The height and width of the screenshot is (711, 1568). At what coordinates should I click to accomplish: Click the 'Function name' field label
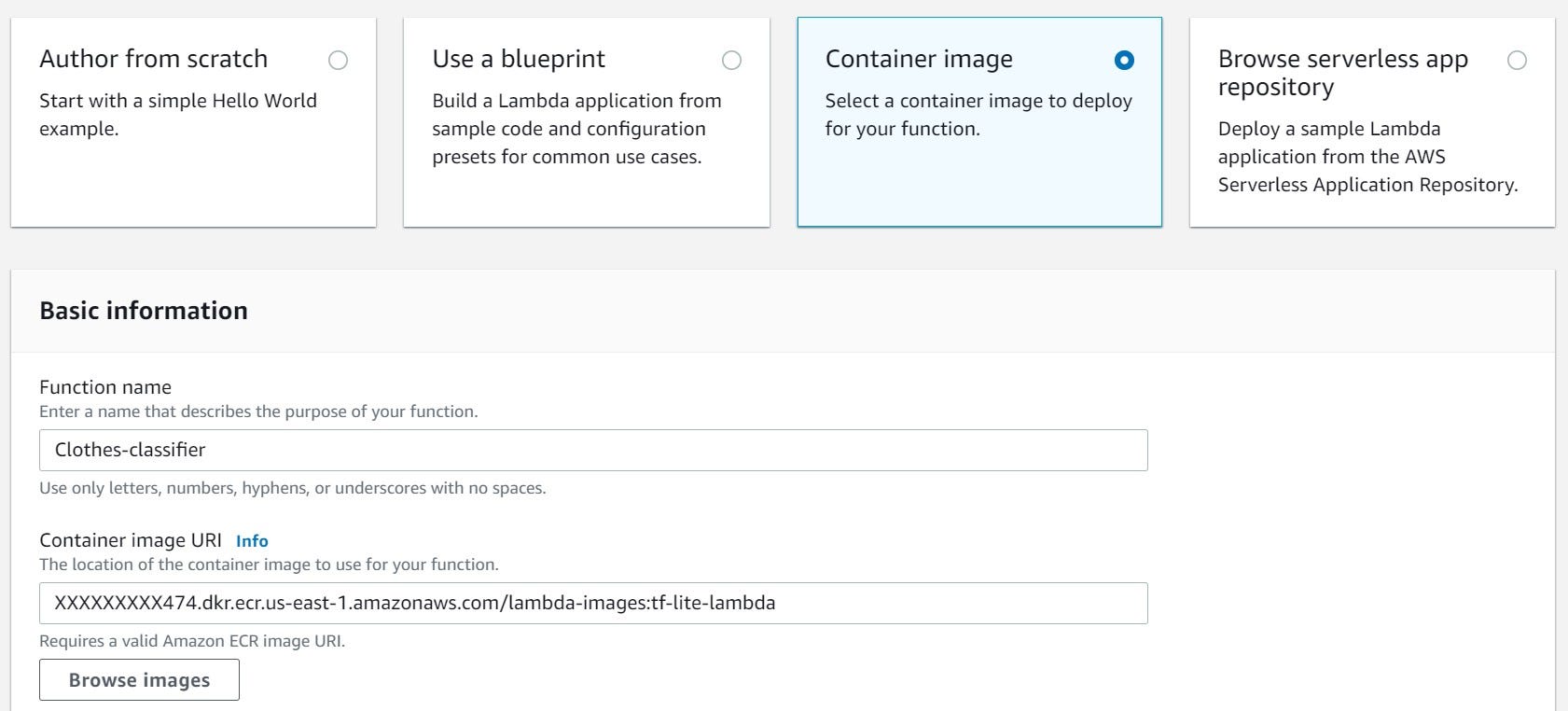click(x=105, y=387)
